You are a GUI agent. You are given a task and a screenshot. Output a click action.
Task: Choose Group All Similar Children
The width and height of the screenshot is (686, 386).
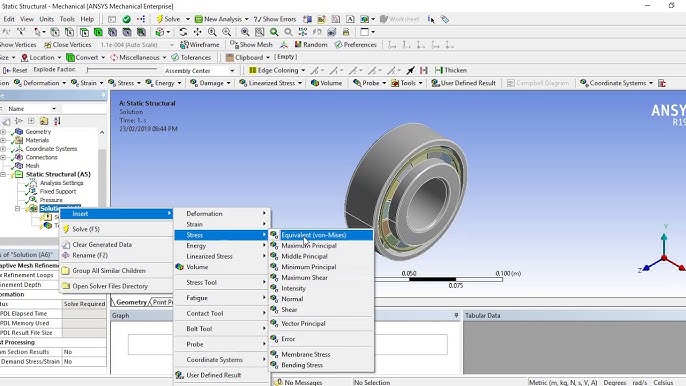coord(116,270)
